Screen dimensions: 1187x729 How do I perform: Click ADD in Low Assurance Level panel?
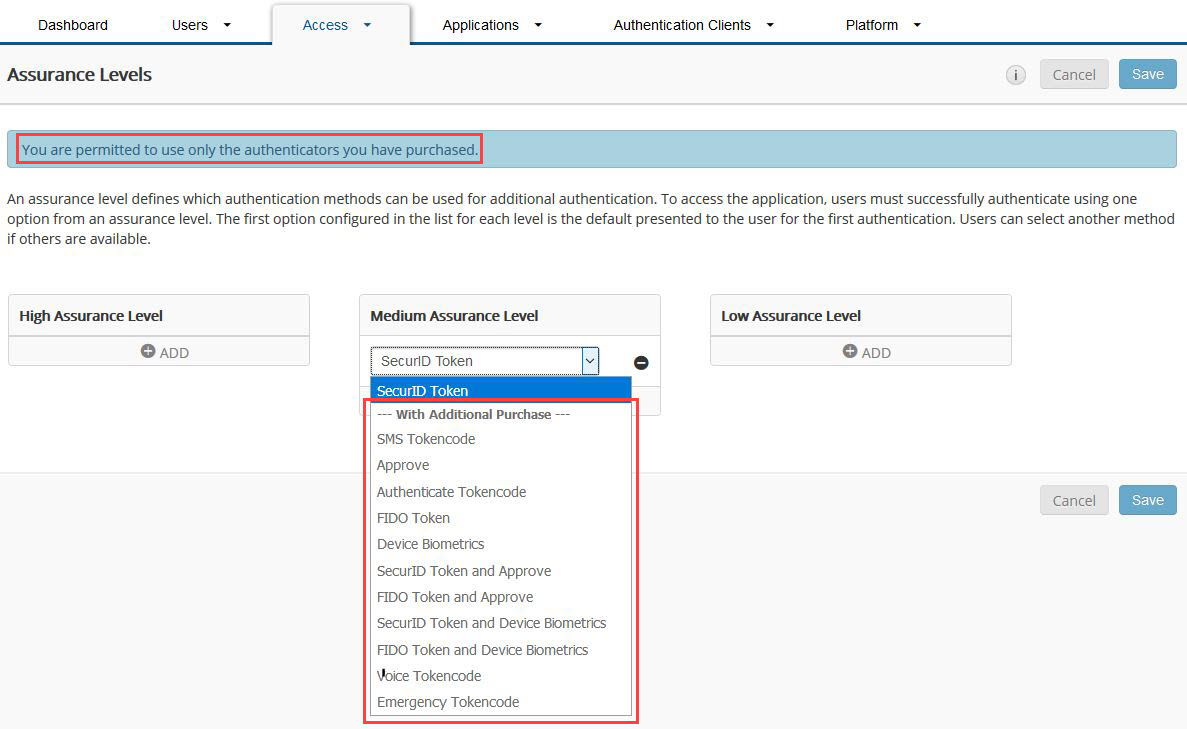tap(865, 352)
